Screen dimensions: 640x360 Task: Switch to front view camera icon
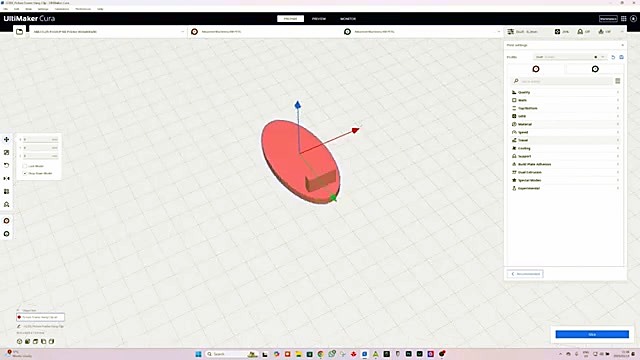coord(27,341)
